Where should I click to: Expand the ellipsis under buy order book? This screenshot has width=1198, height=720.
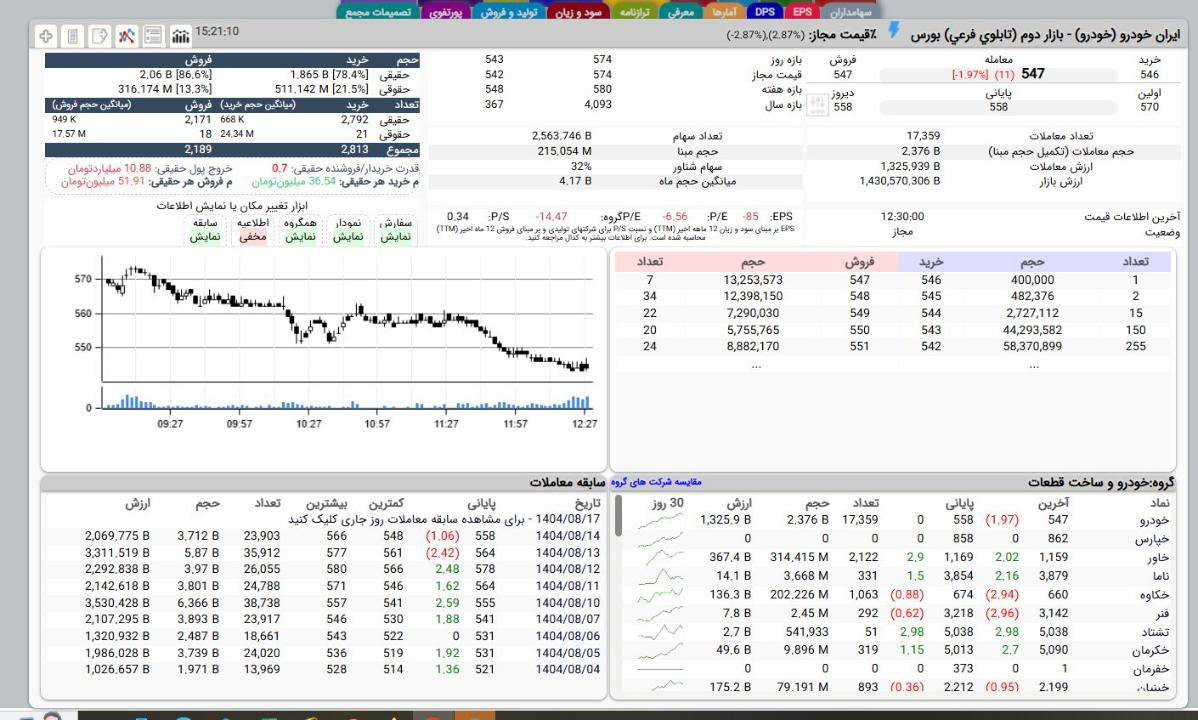[1032, 366]
